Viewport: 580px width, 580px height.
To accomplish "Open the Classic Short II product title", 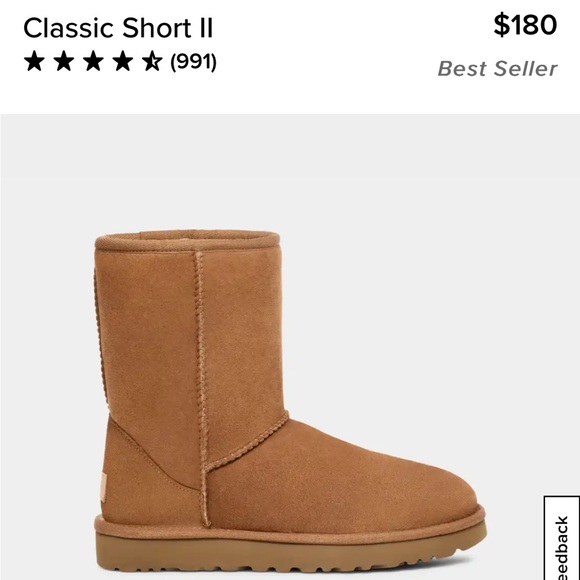I will (x=118, y=28).
